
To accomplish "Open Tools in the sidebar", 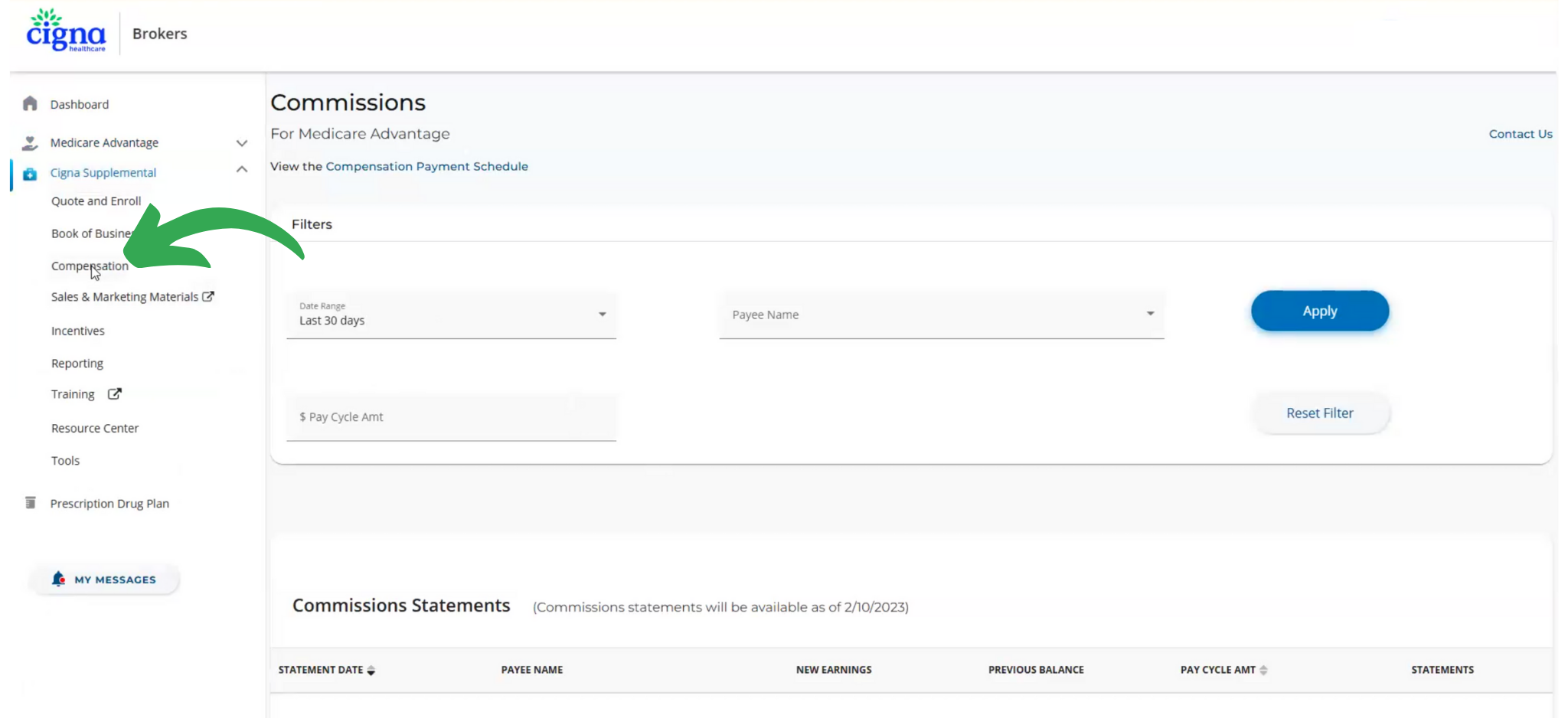I will pyautogui.click(x=65, y=461).
